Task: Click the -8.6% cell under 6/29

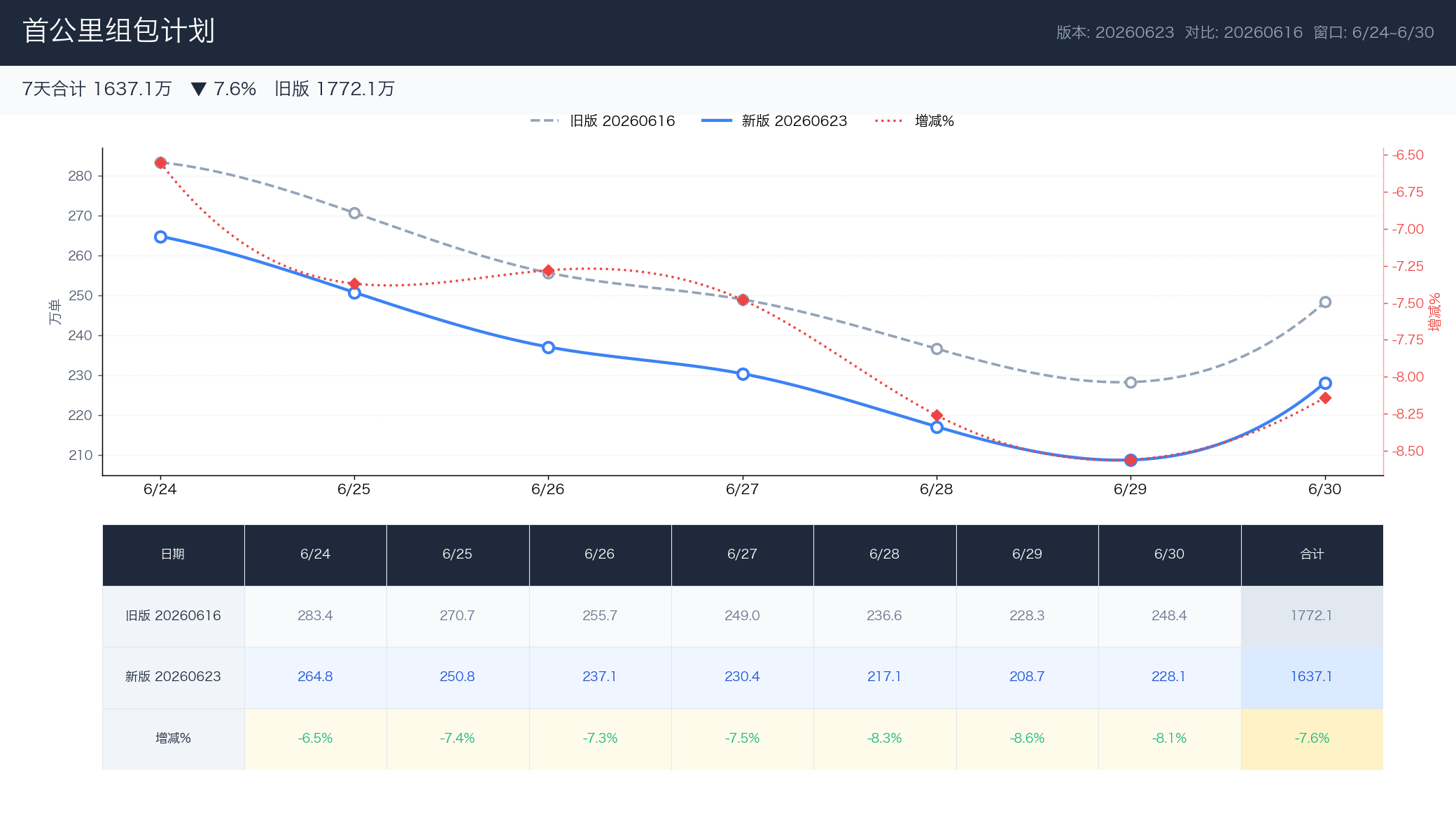Action: [x=1027, y=738]
